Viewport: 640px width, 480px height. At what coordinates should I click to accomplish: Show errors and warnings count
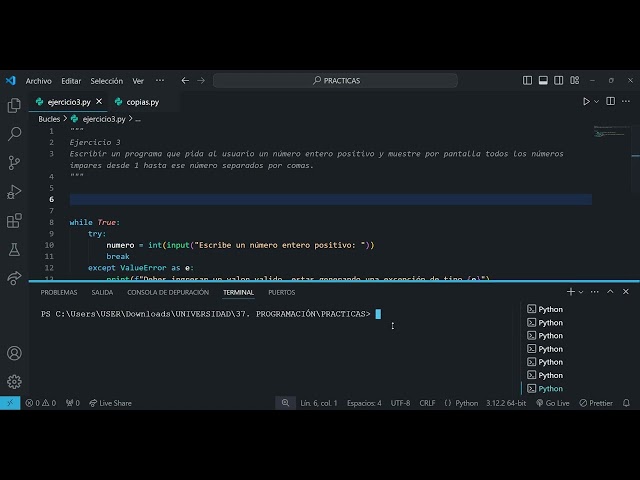[x=40, y=403]
